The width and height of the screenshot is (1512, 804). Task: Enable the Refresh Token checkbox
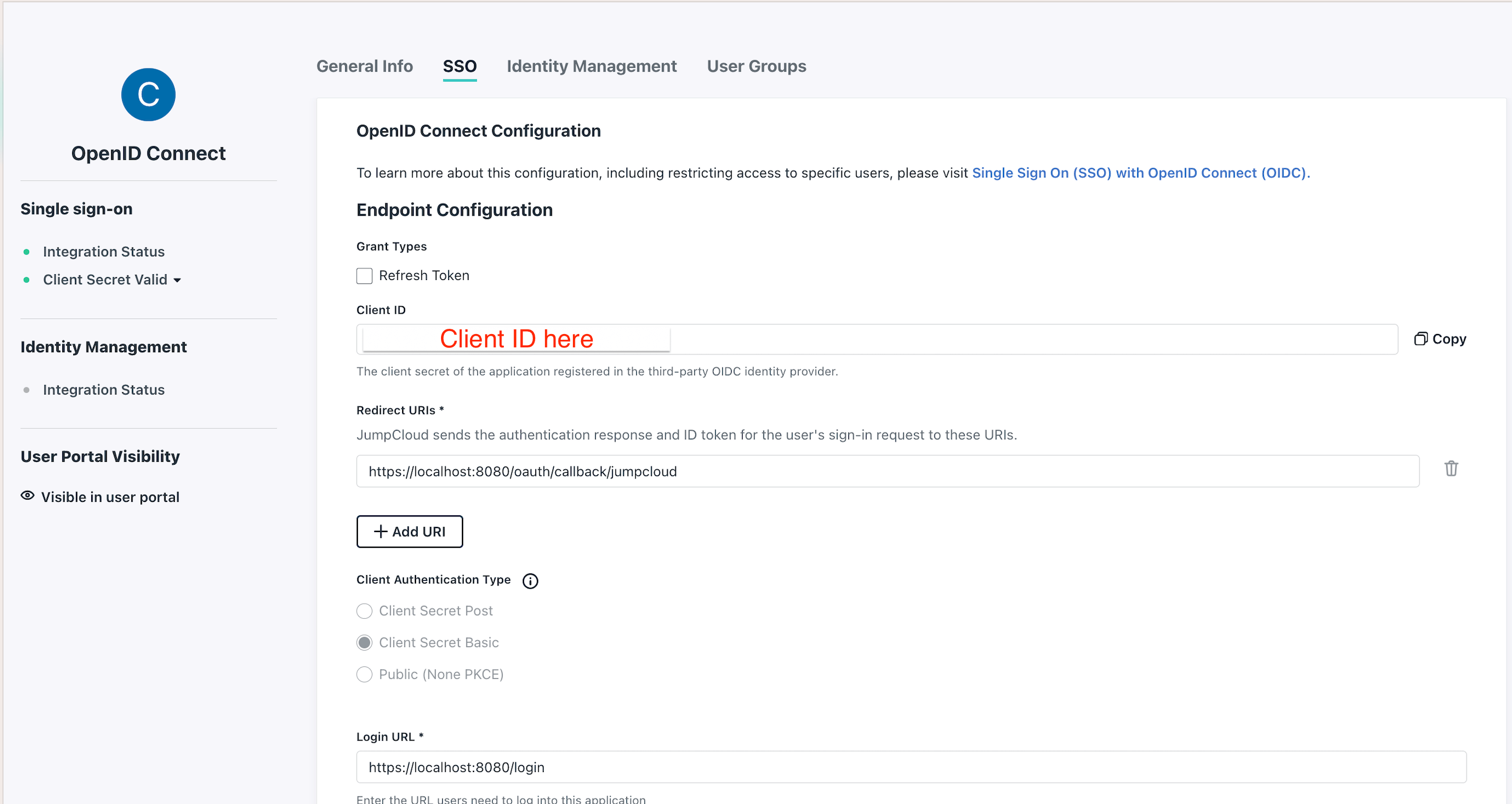[x=364, y=276]
